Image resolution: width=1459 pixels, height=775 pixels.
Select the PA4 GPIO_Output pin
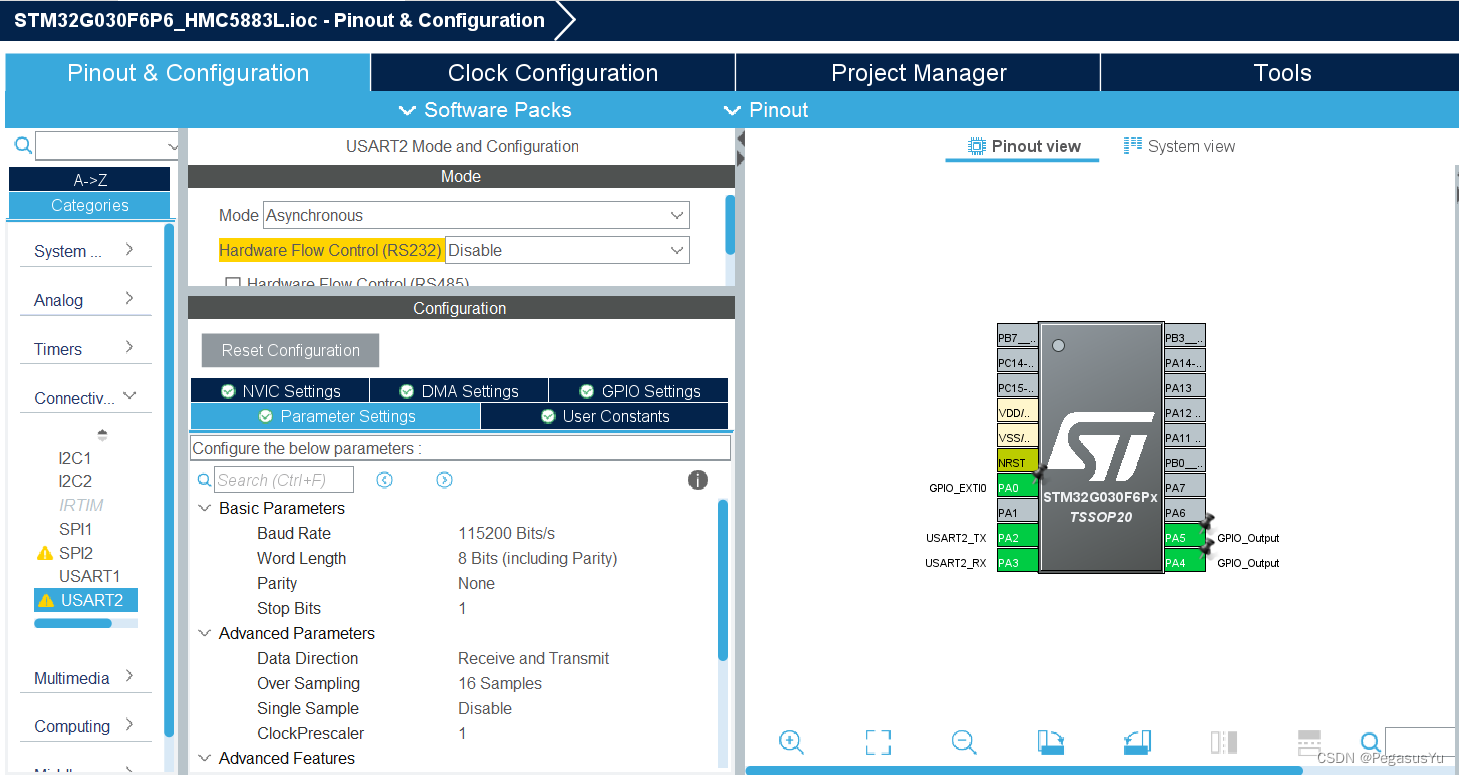coord(1184,562)
